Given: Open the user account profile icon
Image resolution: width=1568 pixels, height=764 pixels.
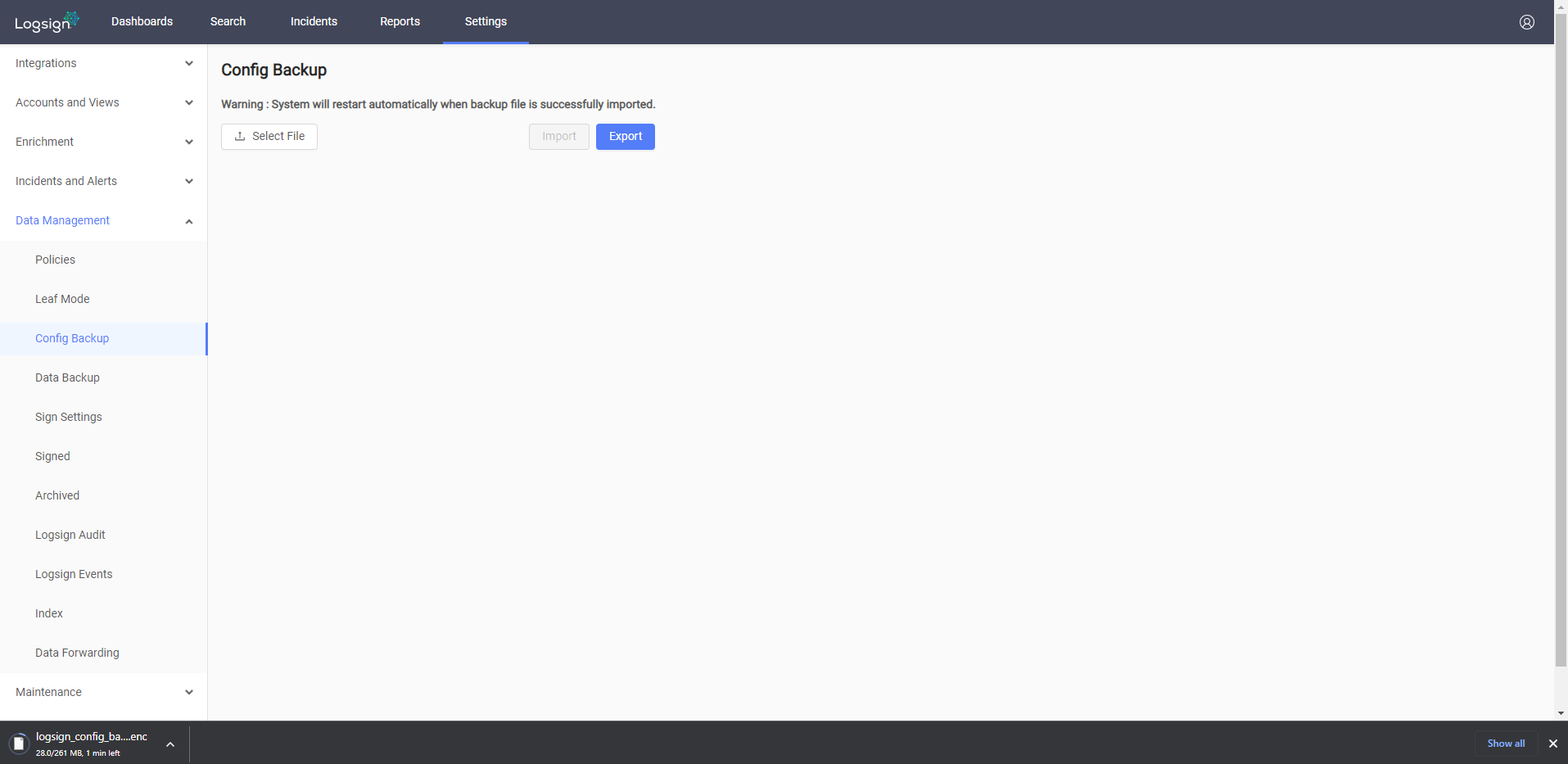Looking at the screenshot, I should click(x=1526, y=22).
